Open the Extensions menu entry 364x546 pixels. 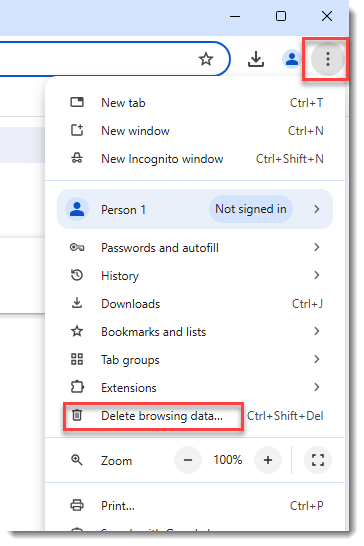coord(195,388)
